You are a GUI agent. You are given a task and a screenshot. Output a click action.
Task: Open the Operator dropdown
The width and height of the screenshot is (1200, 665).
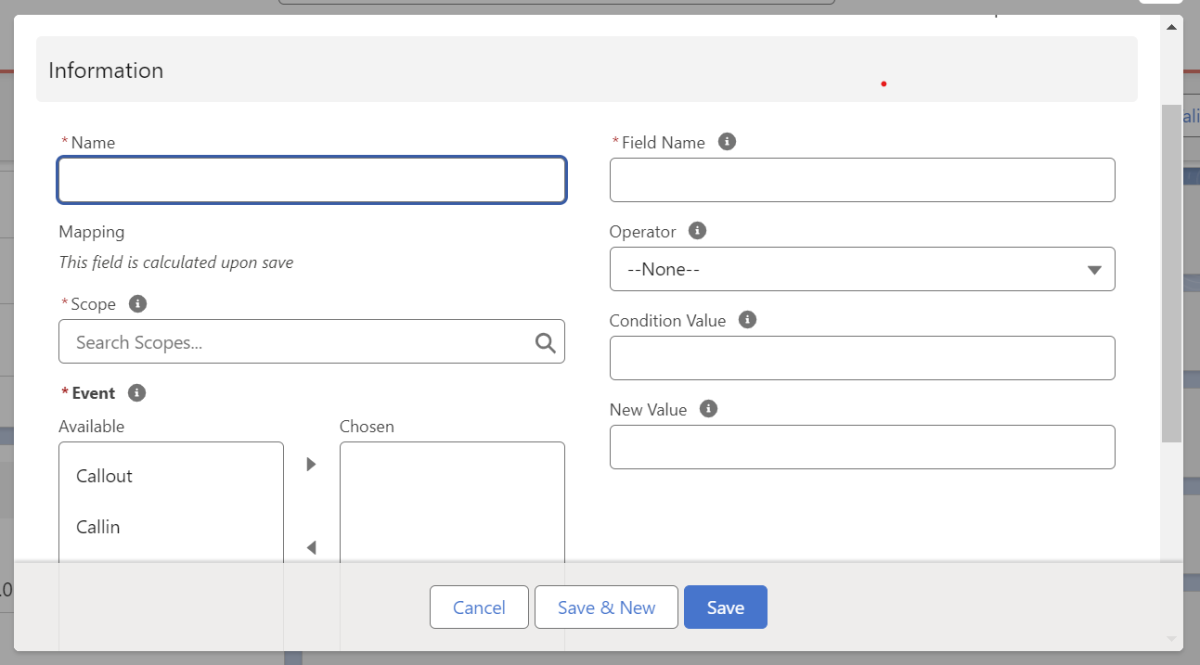(862, 269)
